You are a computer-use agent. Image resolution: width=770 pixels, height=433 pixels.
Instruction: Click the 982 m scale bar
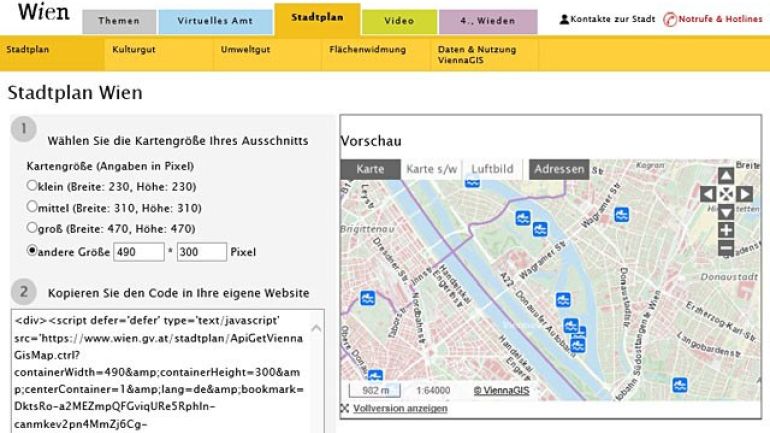pyautogui.click(x=375, y=391)
